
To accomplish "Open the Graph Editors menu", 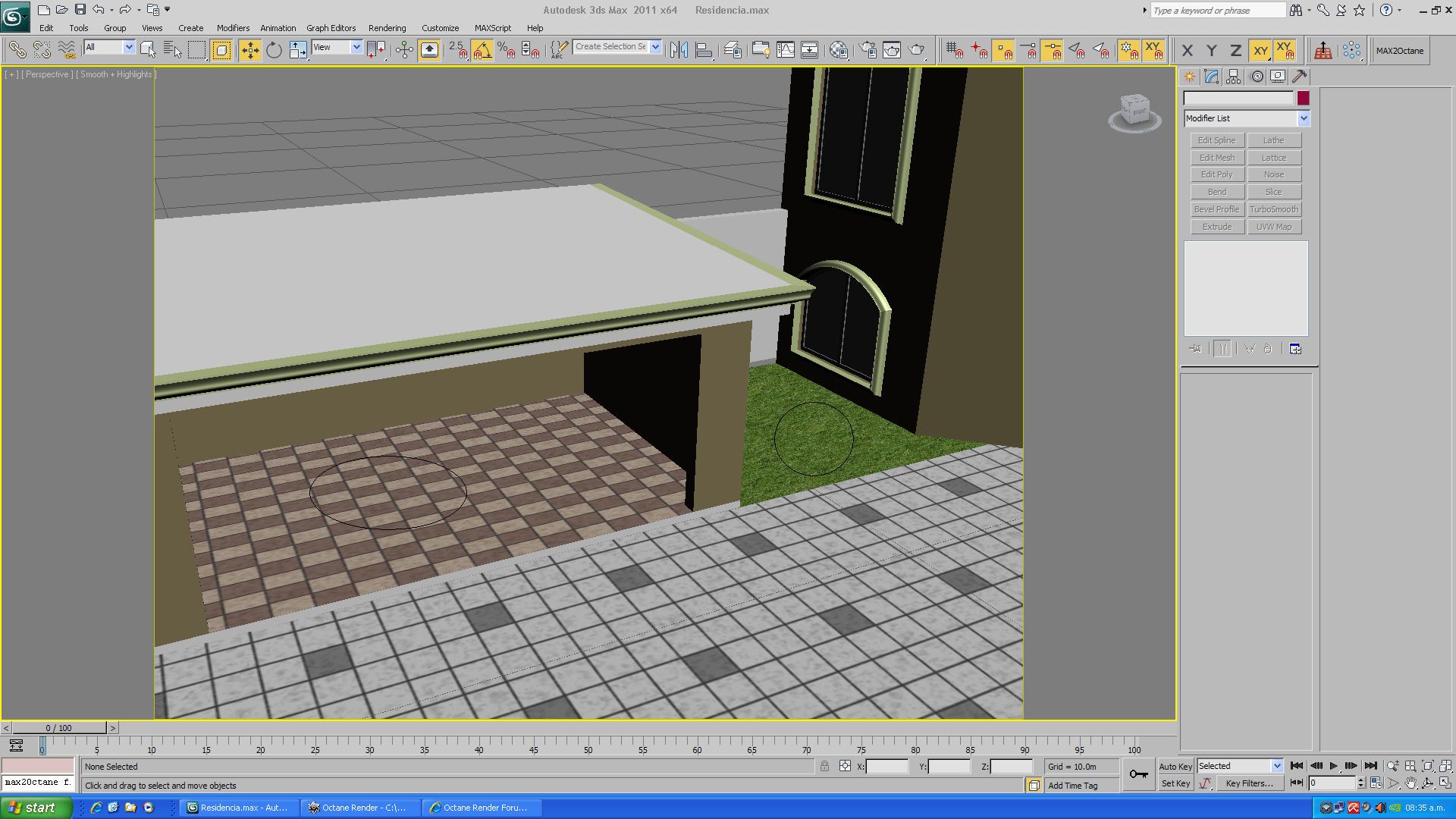I will pyautogui.click(x=331, y=28).
